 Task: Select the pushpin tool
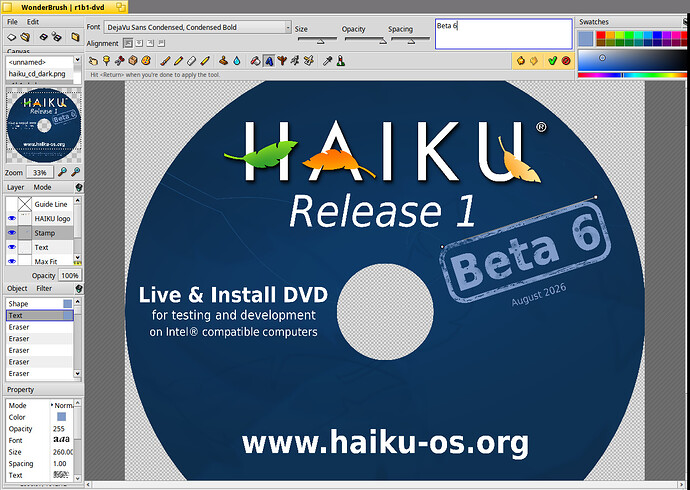point(106,61)
